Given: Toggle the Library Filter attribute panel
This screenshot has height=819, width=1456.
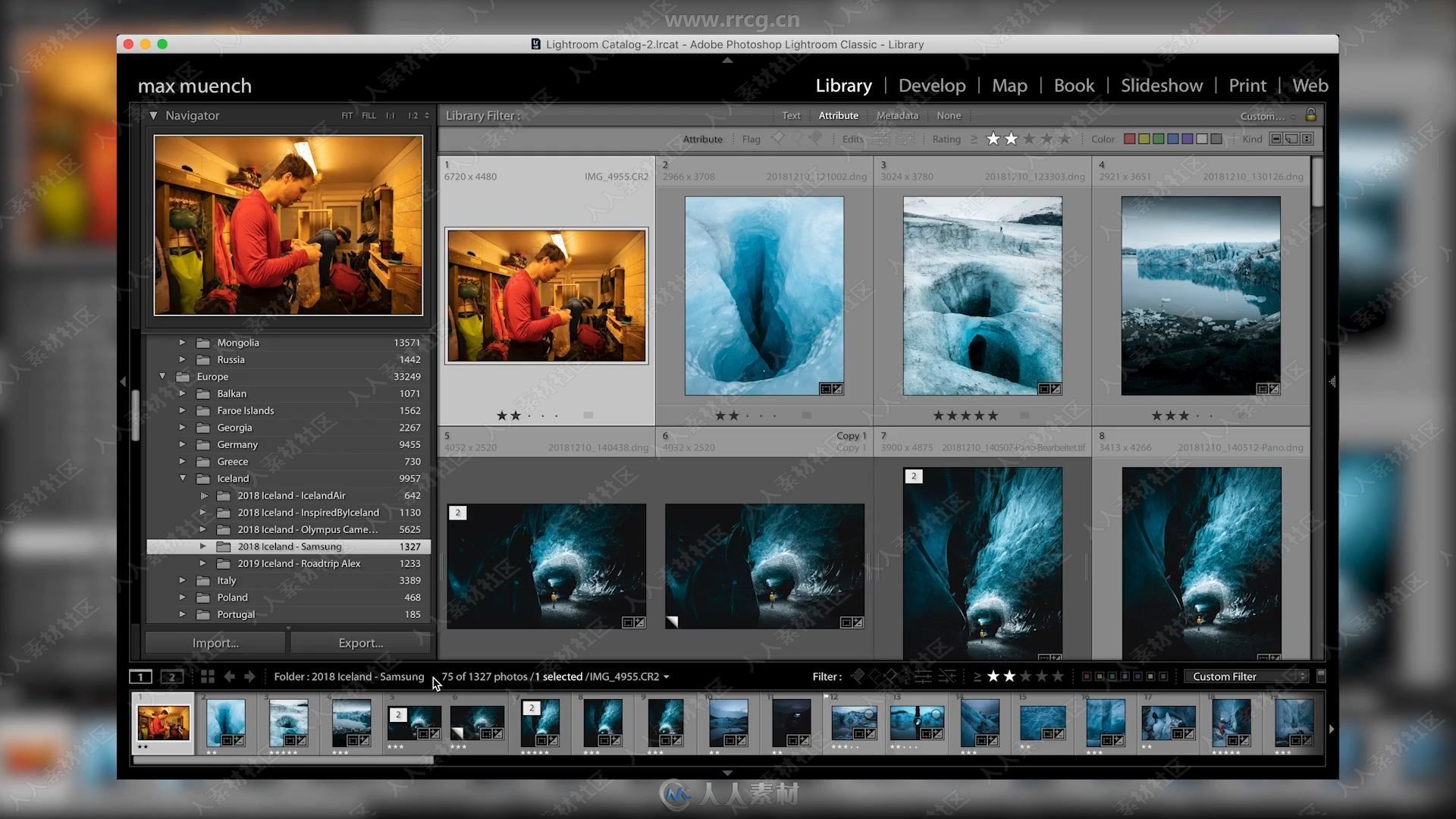Looking at the screenshot, I should [838, 115].
